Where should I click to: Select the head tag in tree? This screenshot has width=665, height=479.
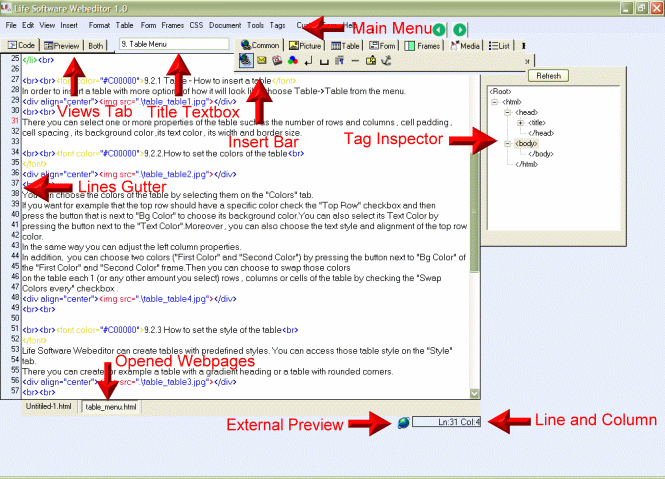click(526, 112)
